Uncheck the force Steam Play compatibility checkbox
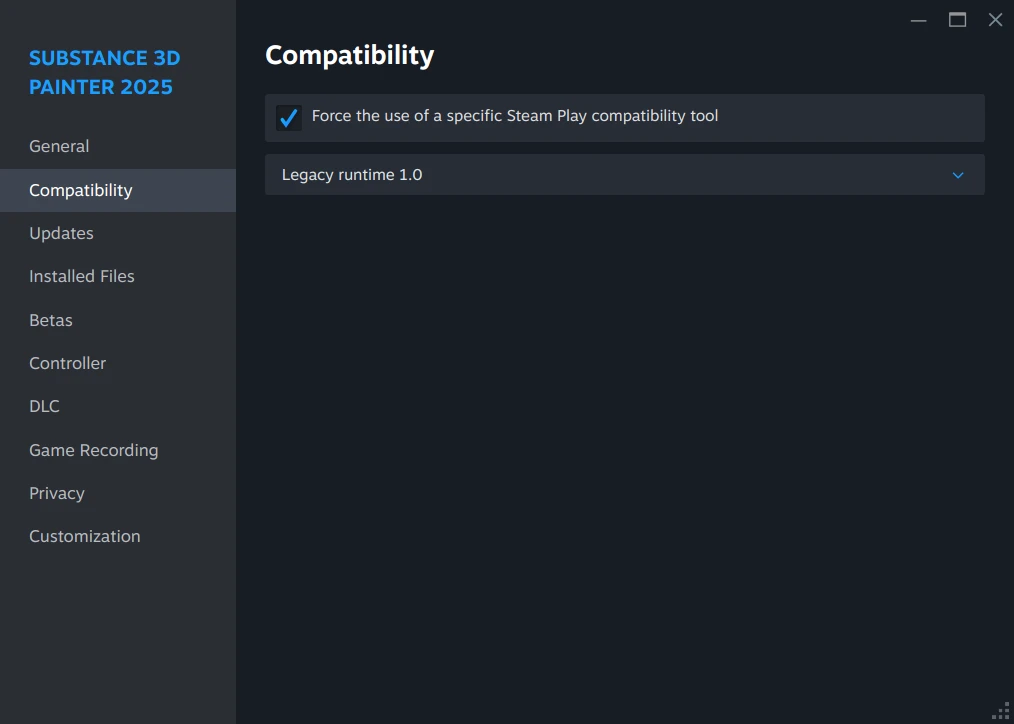Screen dimensions: 1014x724 289,118
